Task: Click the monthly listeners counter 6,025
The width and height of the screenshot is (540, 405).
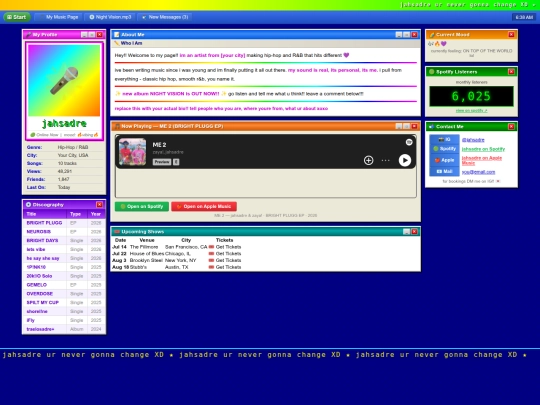Action: tap(471, 96)
